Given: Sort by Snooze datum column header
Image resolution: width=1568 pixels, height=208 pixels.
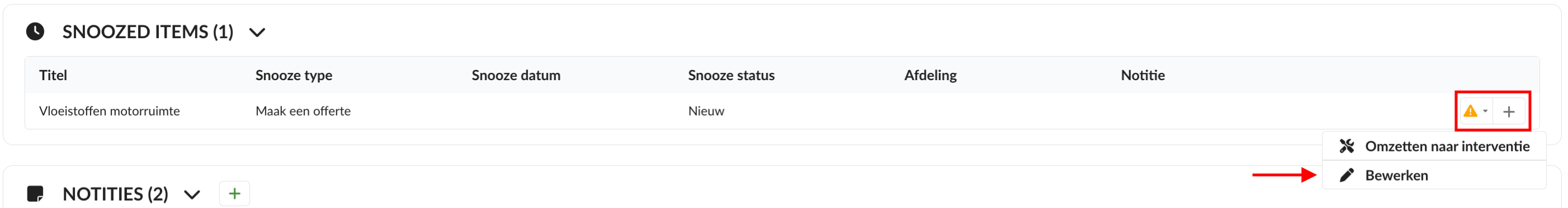Looking at the screenshot, I should click(x=516, y=76).
